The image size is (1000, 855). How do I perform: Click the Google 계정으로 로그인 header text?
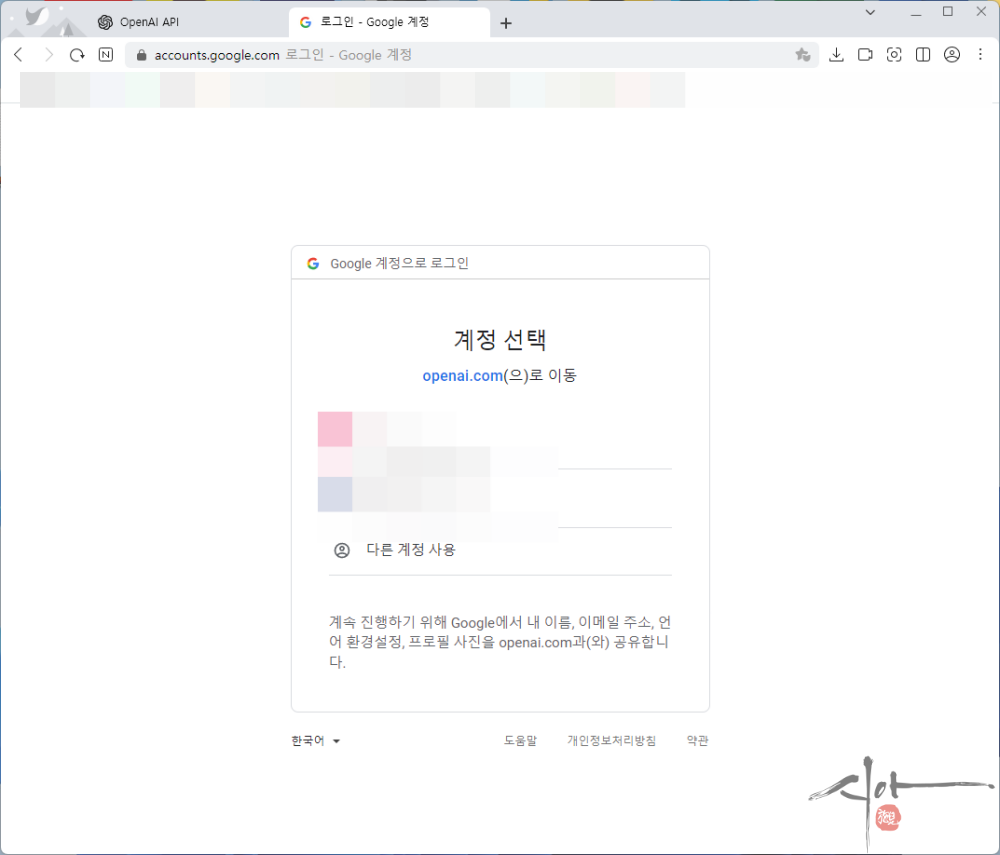(399, 263)
